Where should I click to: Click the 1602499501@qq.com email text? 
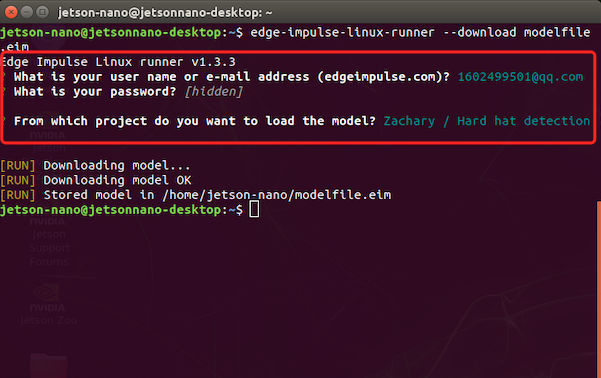pyautogui.click(x=520, y=77)
